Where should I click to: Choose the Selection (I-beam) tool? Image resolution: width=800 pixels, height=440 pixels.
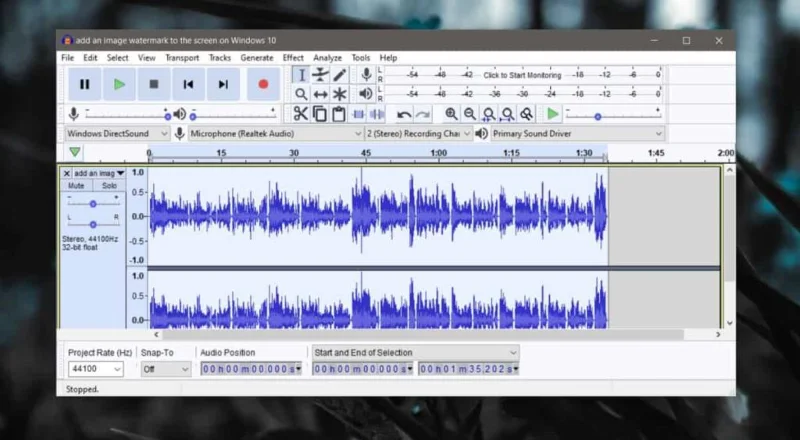[x=301, y=75]
